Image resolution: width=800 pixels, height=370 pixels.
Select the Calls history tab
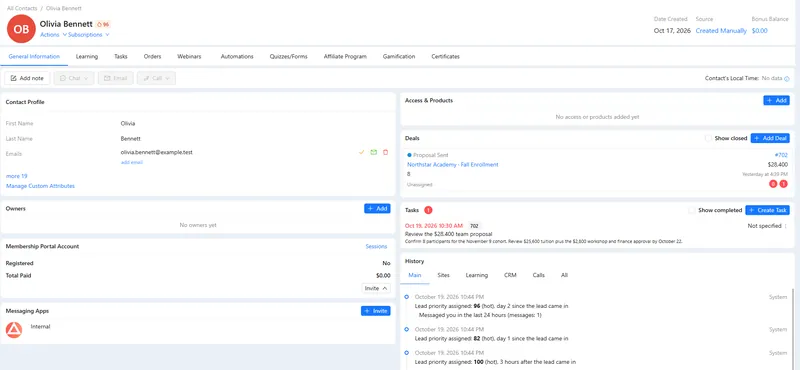tap(539, 275)
